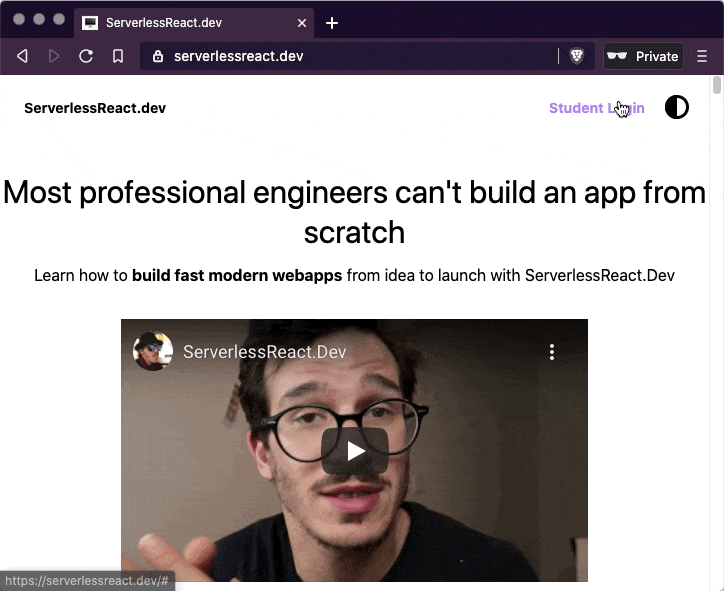This screenshot has width=724, height=591.
Task: Reload the page with the refresh icon
Action: click(86, 56)
